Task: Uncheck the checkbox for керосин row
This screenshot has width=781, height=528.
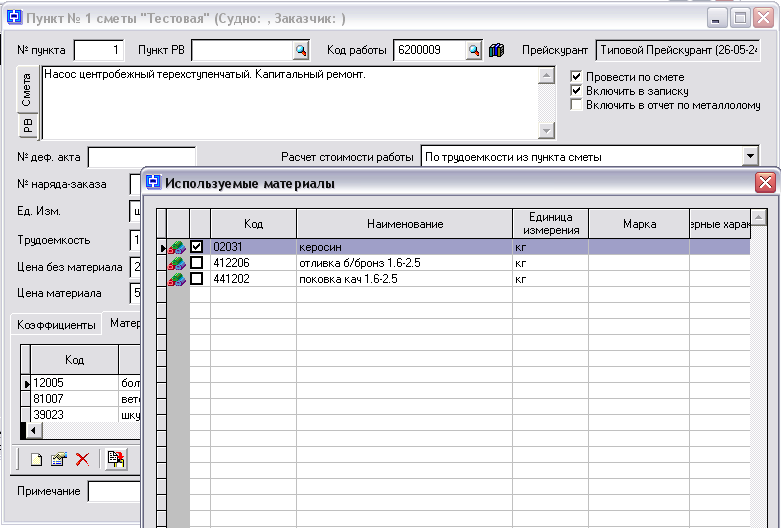Action: (197, 247)
